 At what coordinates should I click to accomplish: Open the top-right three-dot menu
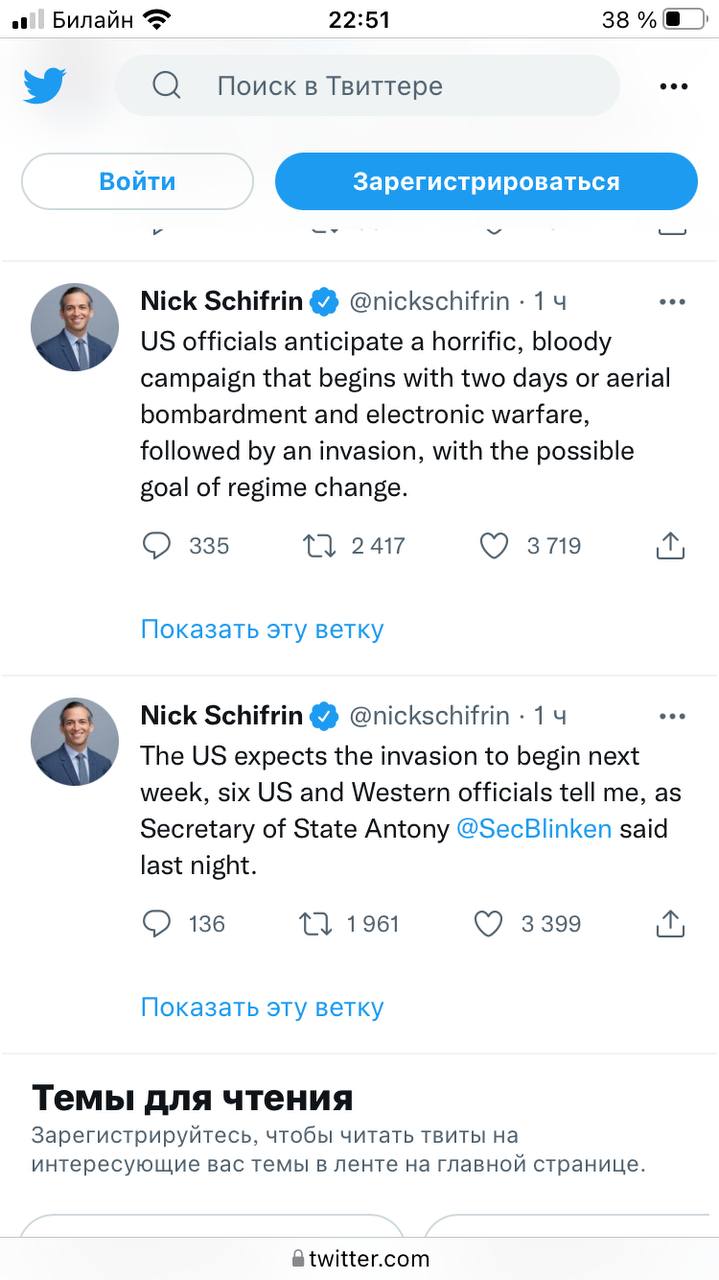(673, 87)
